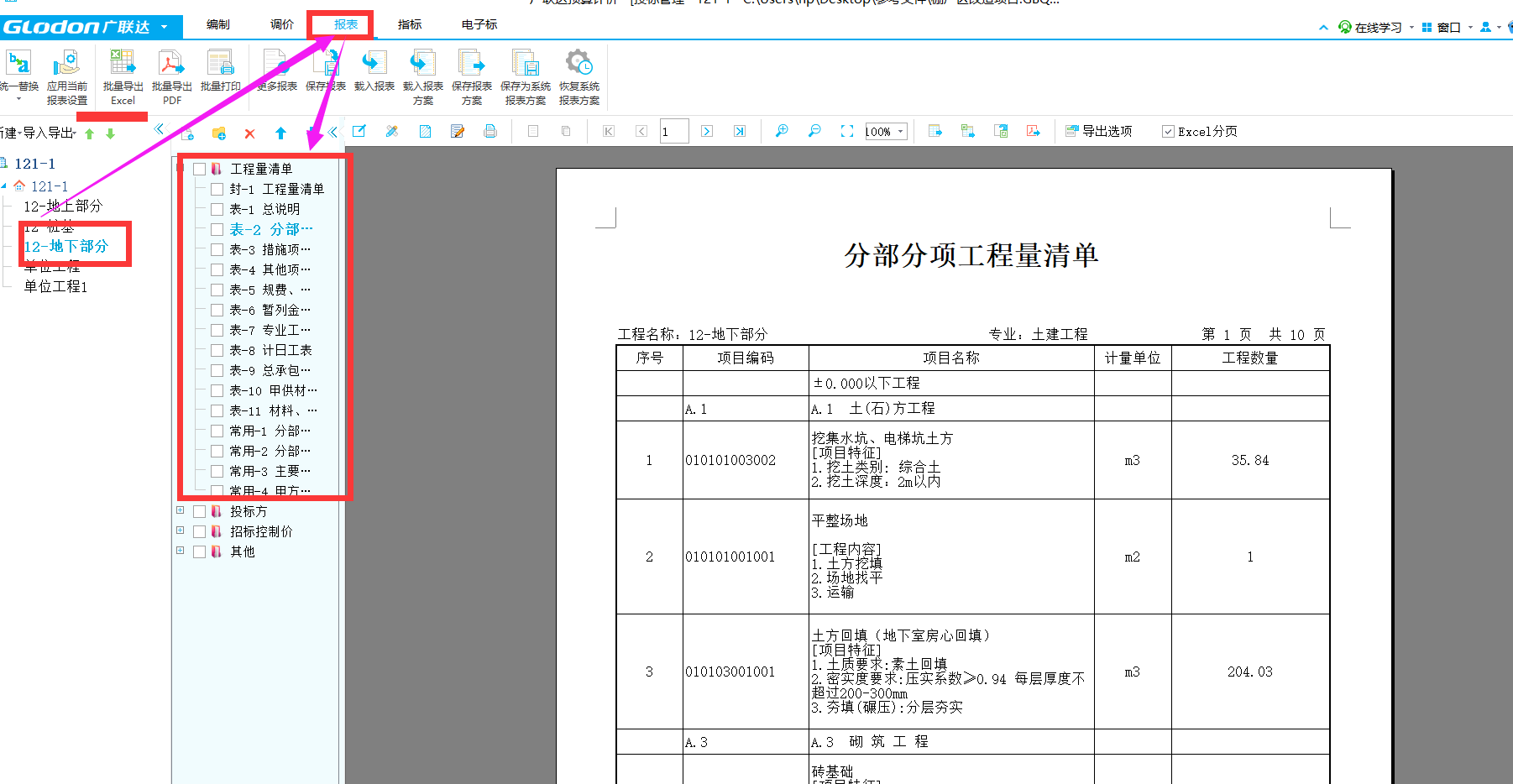Click the green down arrow in project panel

tap(110, 133)
